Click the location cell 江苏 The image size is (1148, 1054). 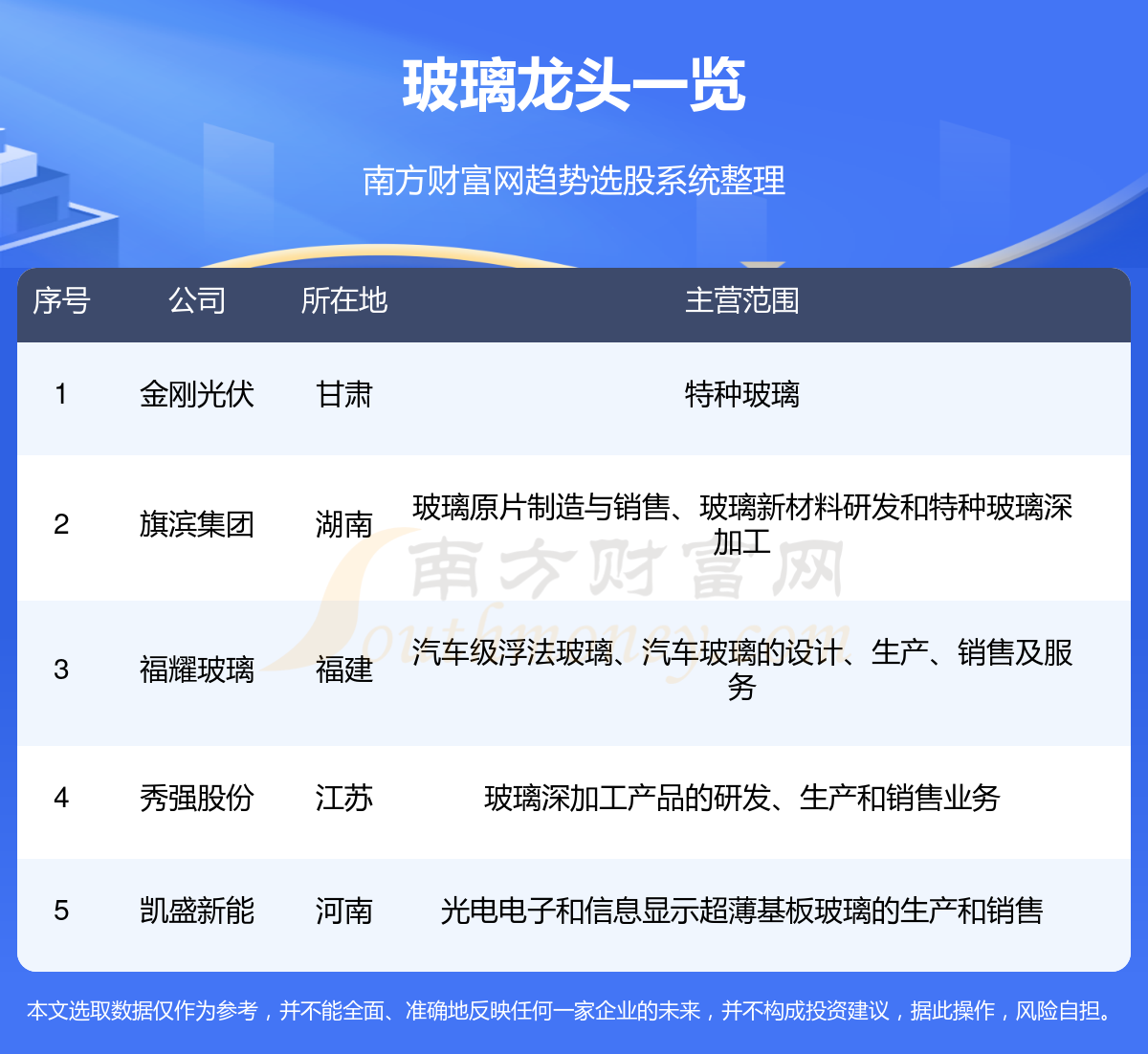(344, 798)
